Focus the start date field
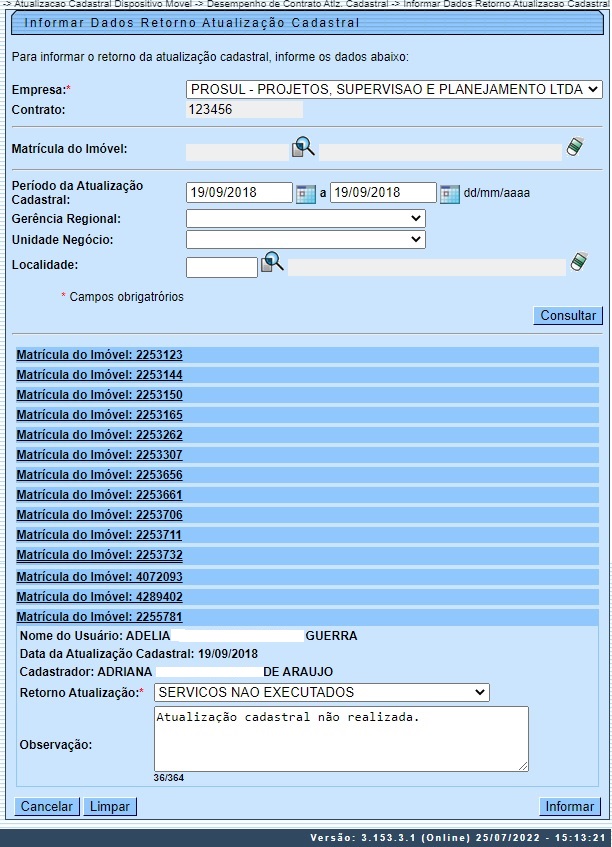612x847 pixels. (239, 193)
